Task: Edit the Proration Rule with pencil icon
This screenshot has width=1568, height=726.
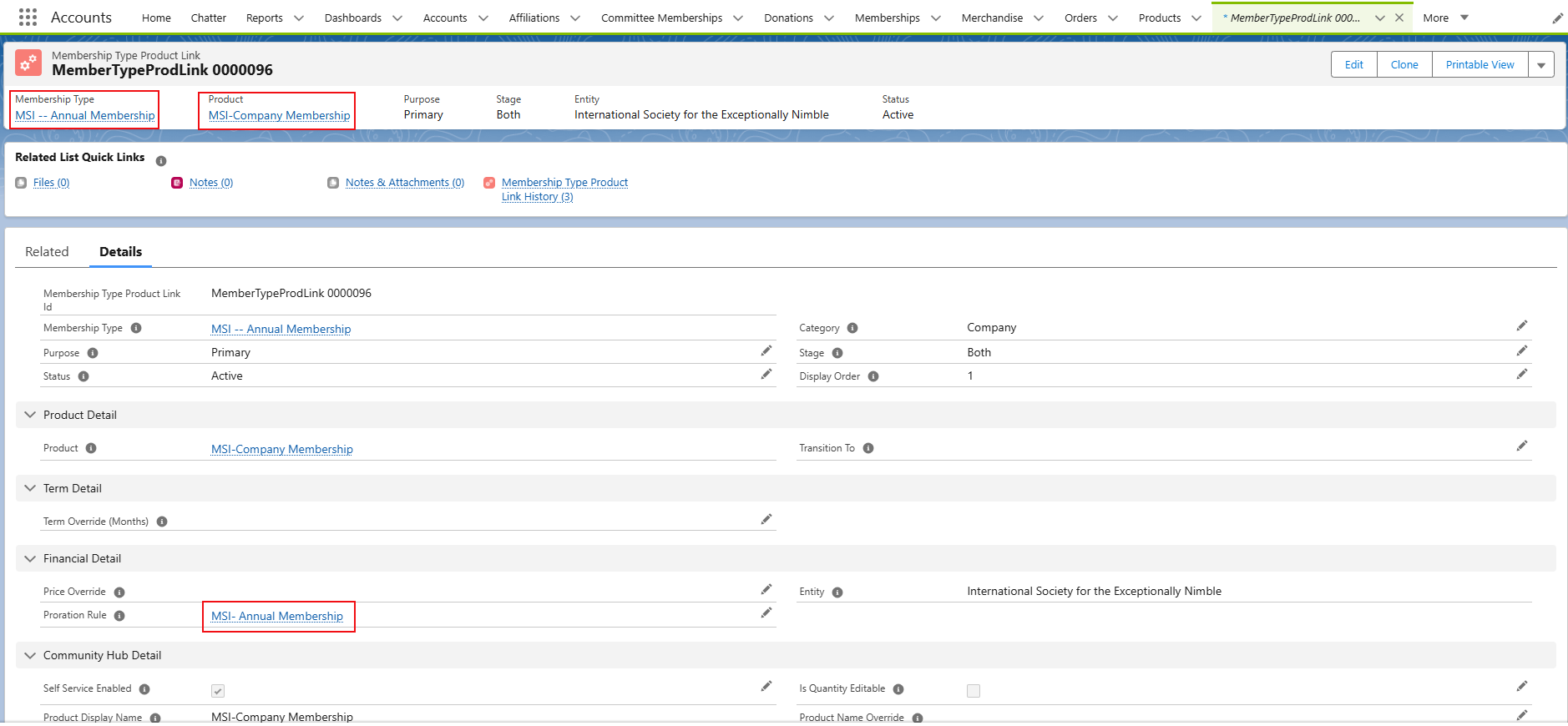Action: click(766, 613)
